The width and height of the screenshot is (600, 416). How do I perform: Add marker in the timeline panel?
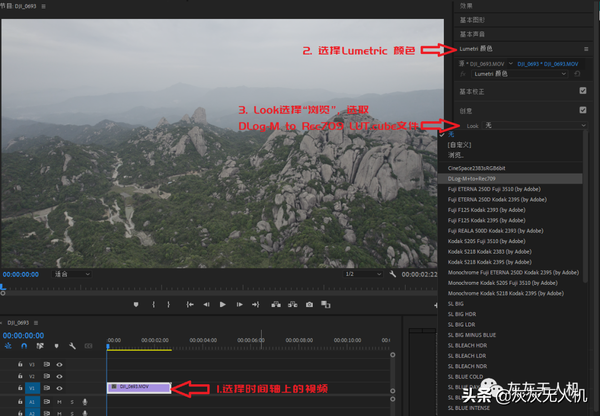[57, 346]
